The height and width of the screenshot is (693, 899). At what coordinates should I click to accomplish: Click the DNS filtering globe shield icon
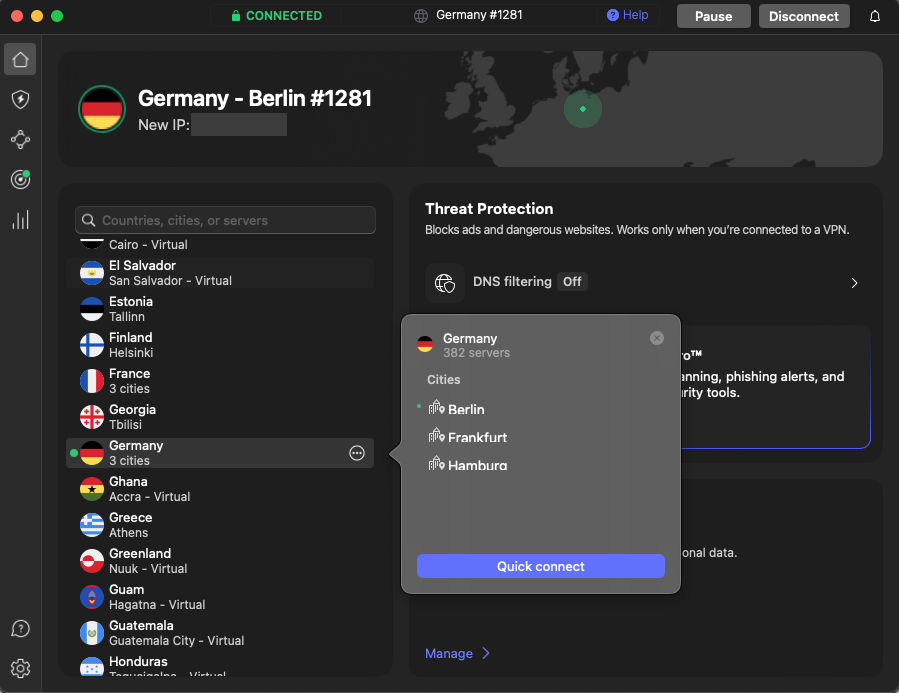pyautogui.click(x=445, y=283)
